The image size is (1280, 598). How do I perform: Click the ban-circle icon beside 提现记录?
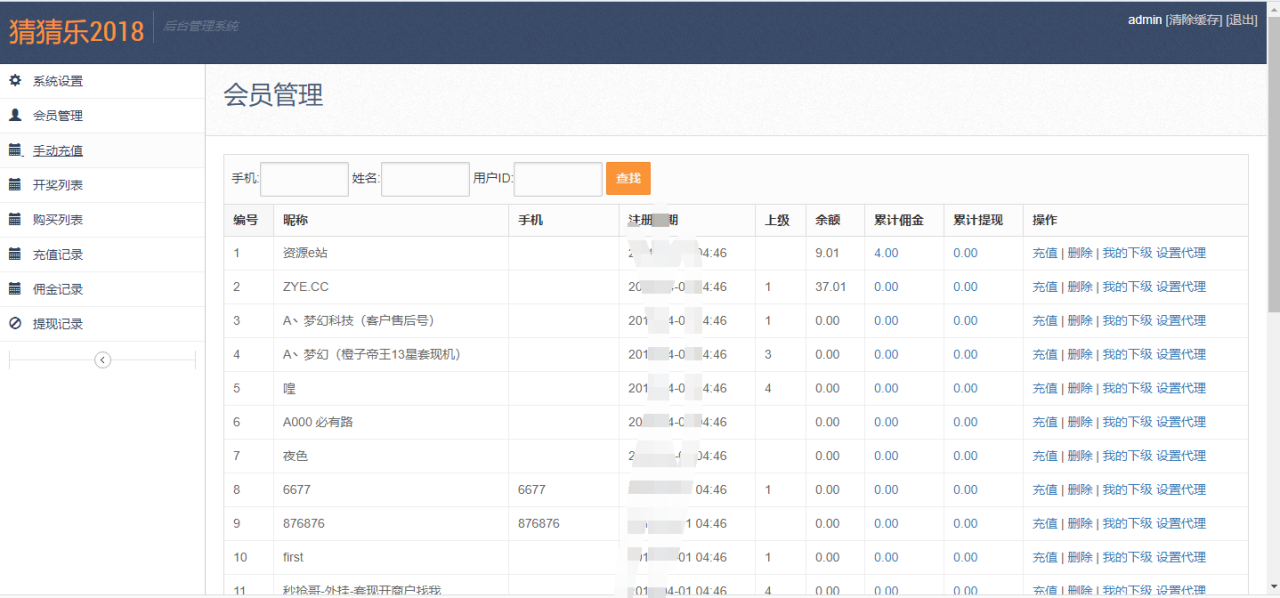point(15,323)
